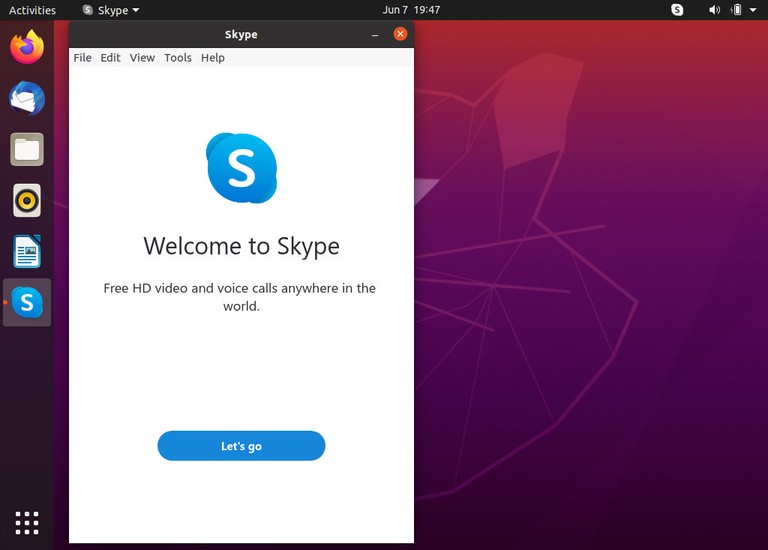
Task: Open the Tools menu
Action: pyautogui.click(x=178, y=58)
